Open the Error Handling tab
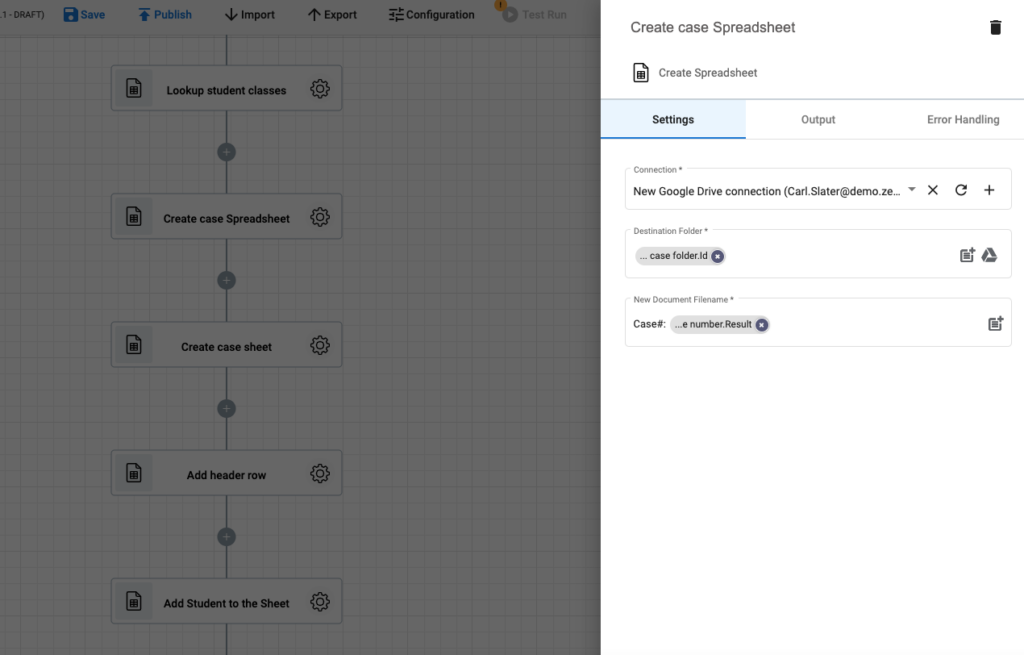Image resolution: width=1024 pixels, height=655 pixels. point(963,120)
